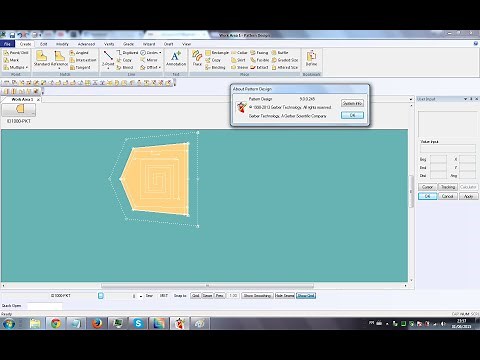Screen dimensions: 480x360
Task: Click the Quick Open input field
Action: [44, 306]
